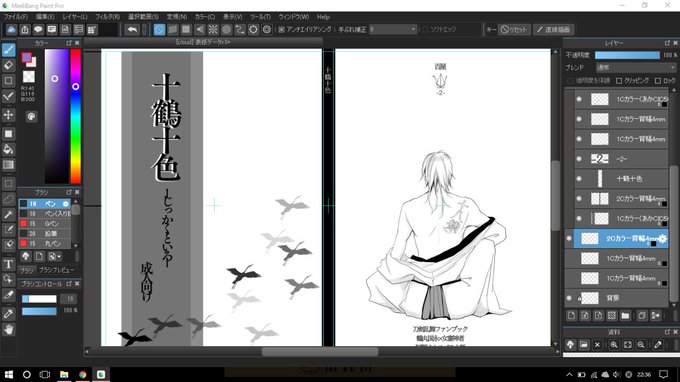Screen dimensions: 680x382
Task: Enable the vanishing point snap guide
Action: click(199, 29)
